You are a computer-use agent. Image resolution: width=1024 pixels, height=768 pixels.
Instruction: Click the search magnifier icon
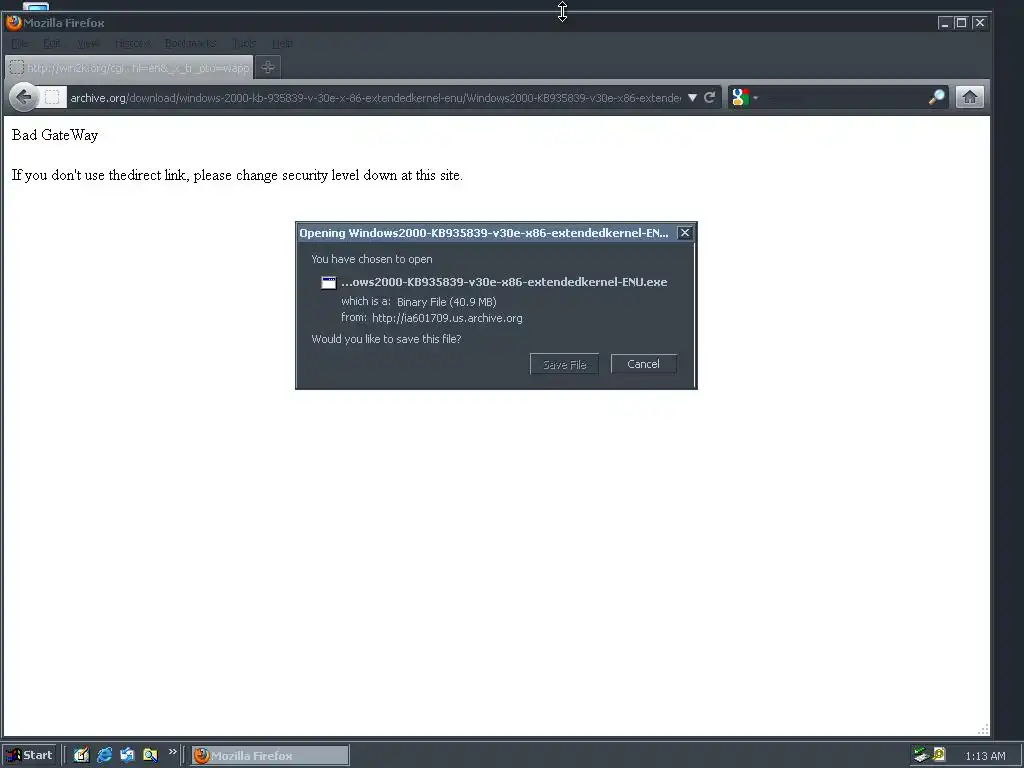(936, 97)
